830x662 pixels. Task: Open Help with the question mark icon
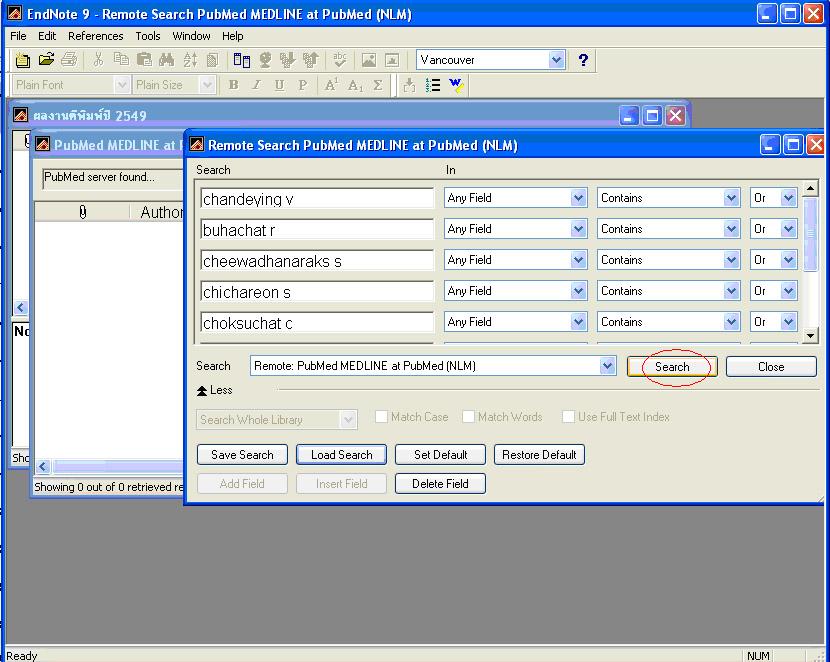583,60
